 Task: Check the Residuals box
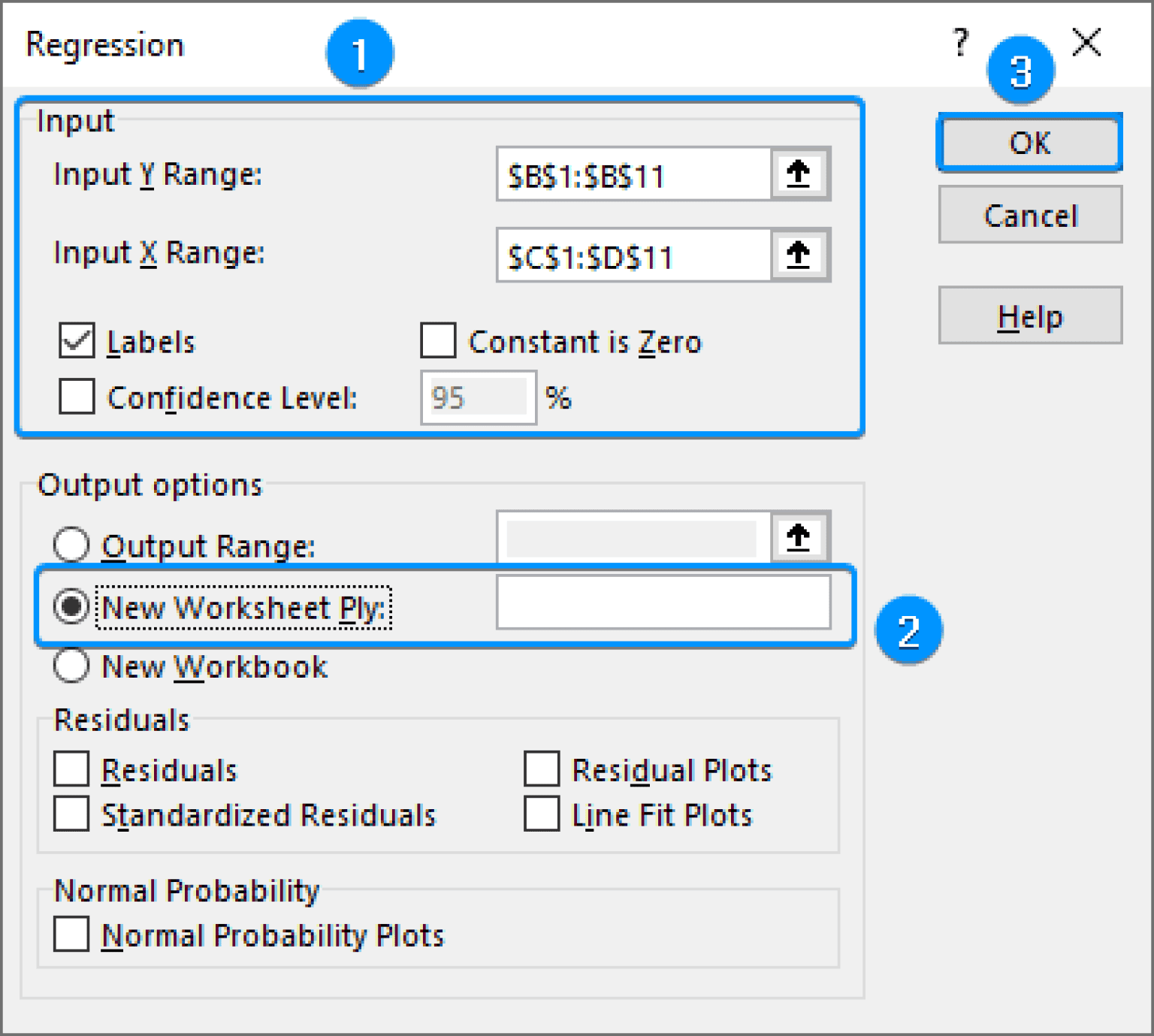coord(72,769)
